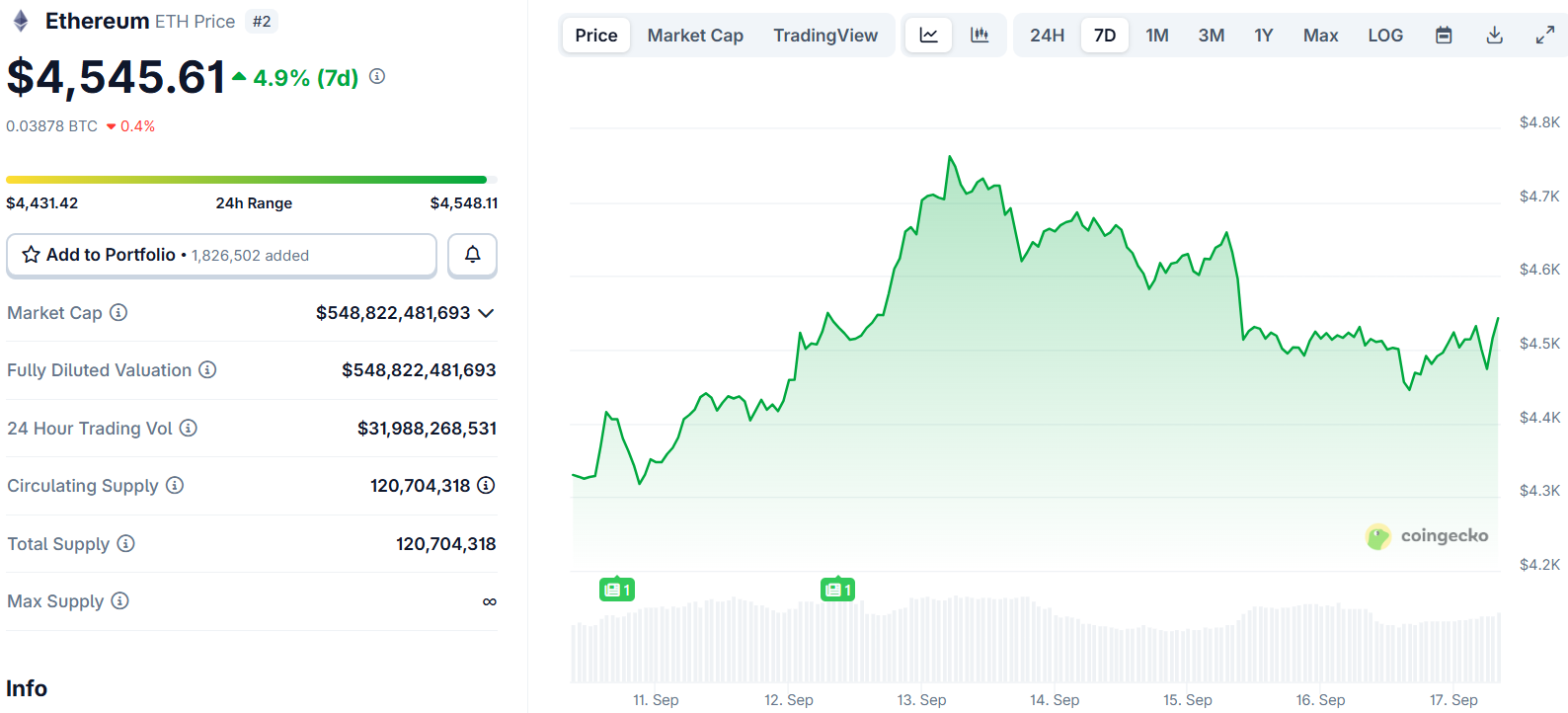Image resolution: width=1568 pixels, height=713 pixels.
Task: Set chart range to Max
Action: [x=1321, y=36]
